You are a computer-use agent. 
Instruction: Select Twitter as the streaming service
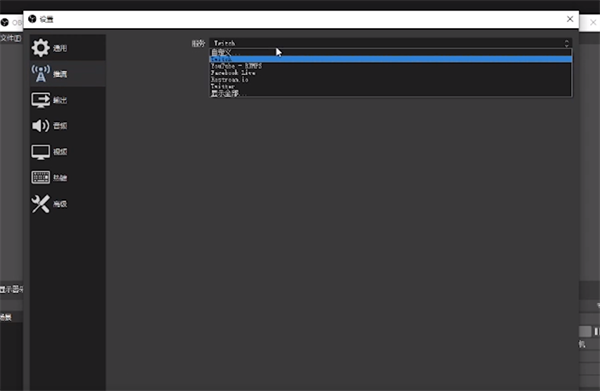[x=391, y=86]
